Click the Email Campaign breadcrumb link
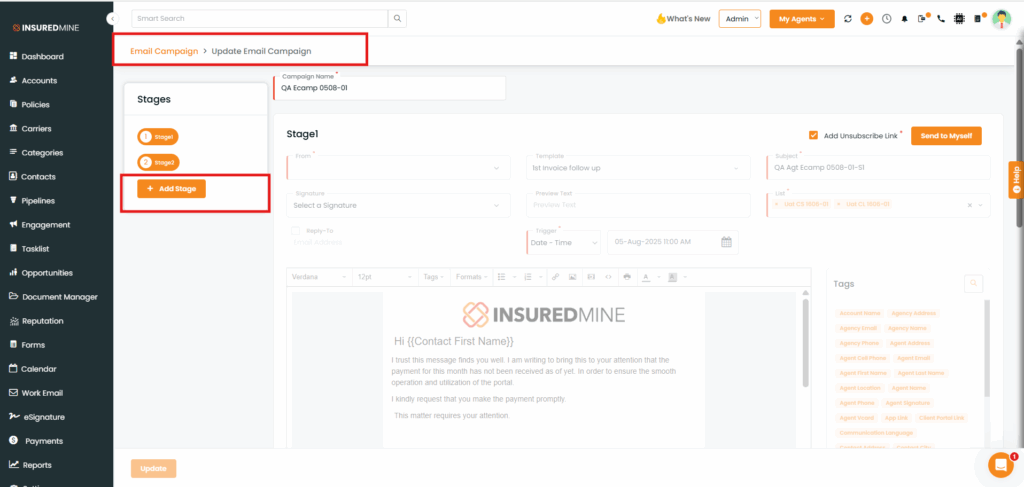1024x487 pixels. click(x=164, y=51)
